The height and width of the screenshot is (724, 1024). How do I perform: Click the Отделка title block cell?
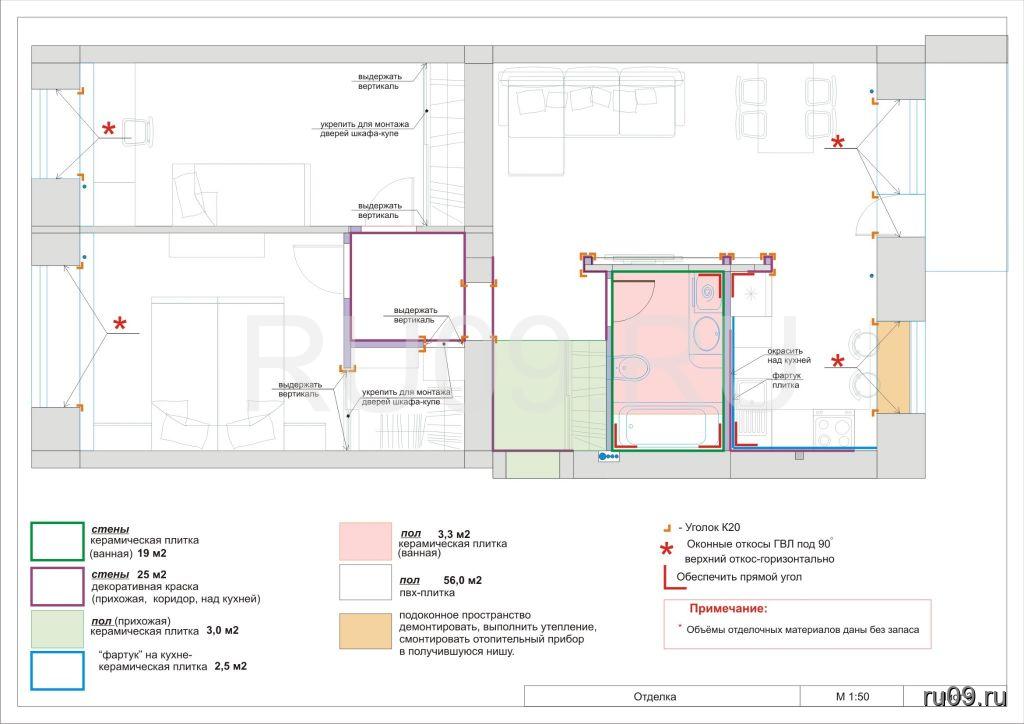pyautogui.click(x=655, y=696)
